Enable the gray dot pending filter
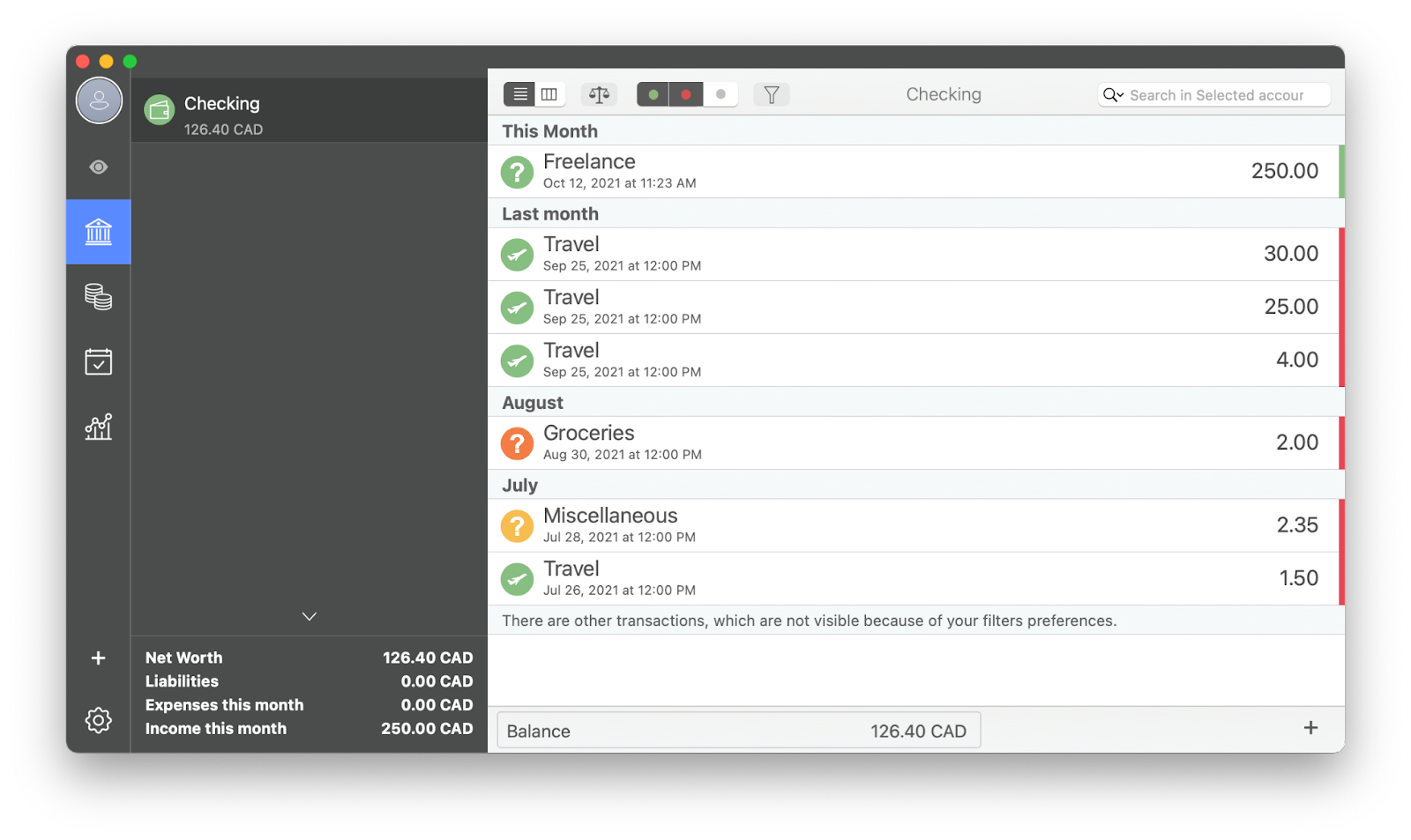The image size is (1411, 840). 720,93
